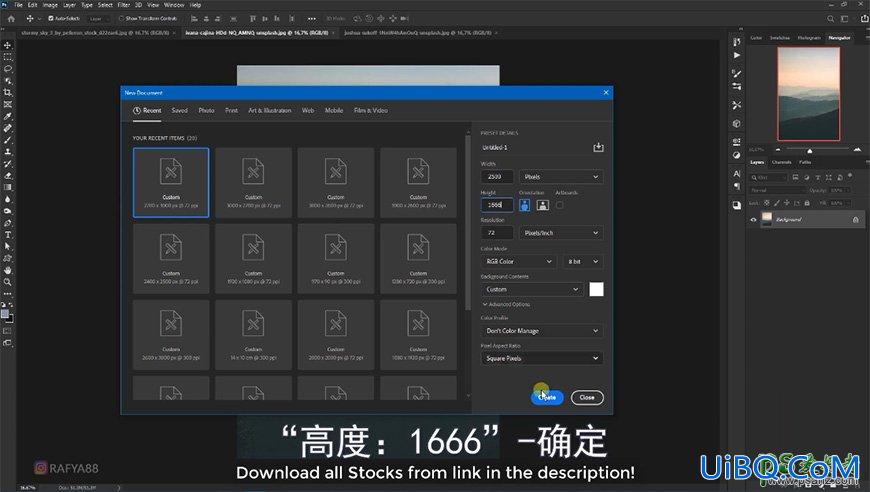Click the Untitled-1 document name field
The image size is (870, 492).
534,148
